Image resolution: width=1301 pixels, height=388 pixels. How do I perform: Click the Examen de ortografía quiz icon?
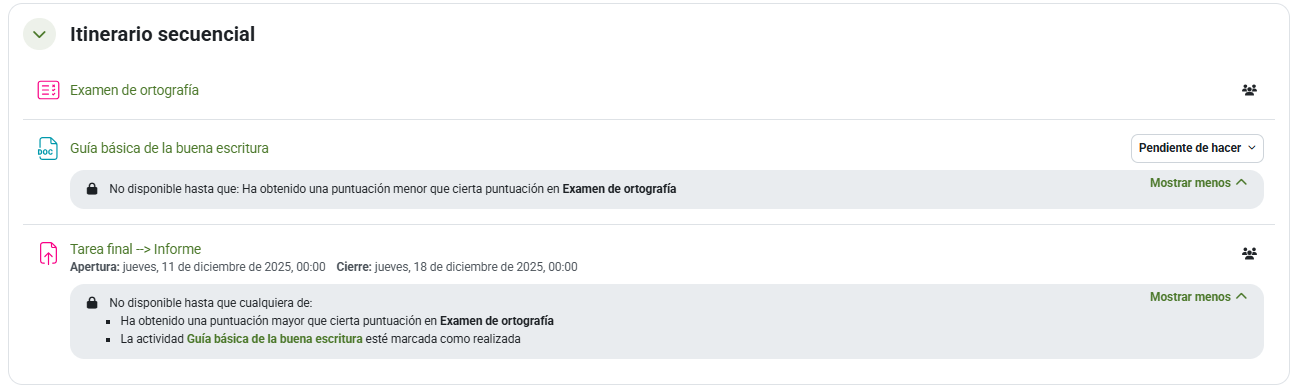pyautogui.click(x=48, y=90)
